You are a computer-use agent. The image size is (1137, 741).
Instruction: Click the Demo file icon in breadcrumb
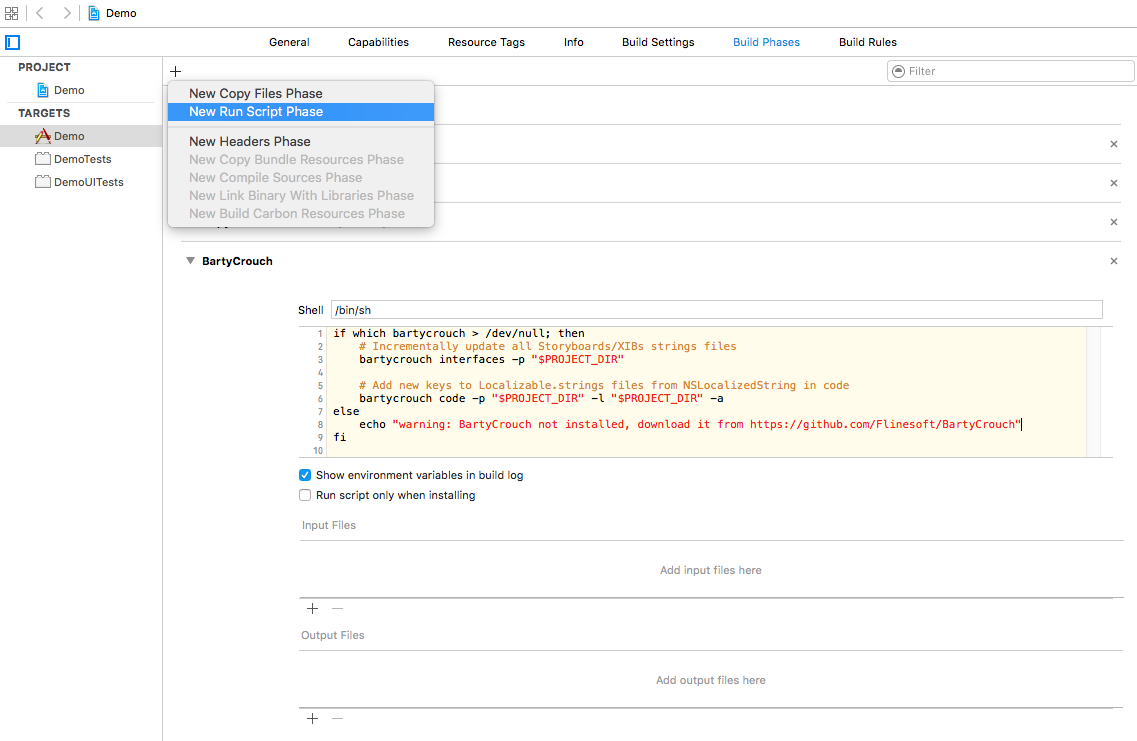click(x=94, y=13)
